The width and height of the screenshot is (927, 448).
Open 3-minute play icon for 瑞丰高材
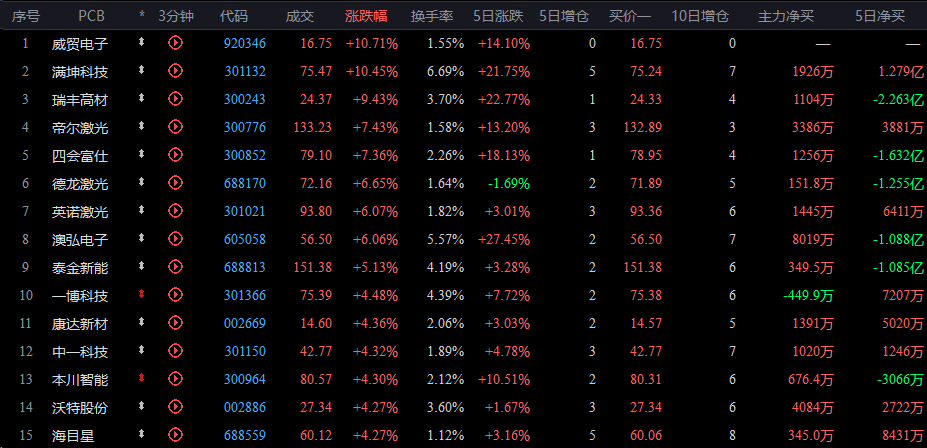click(176, 99)
